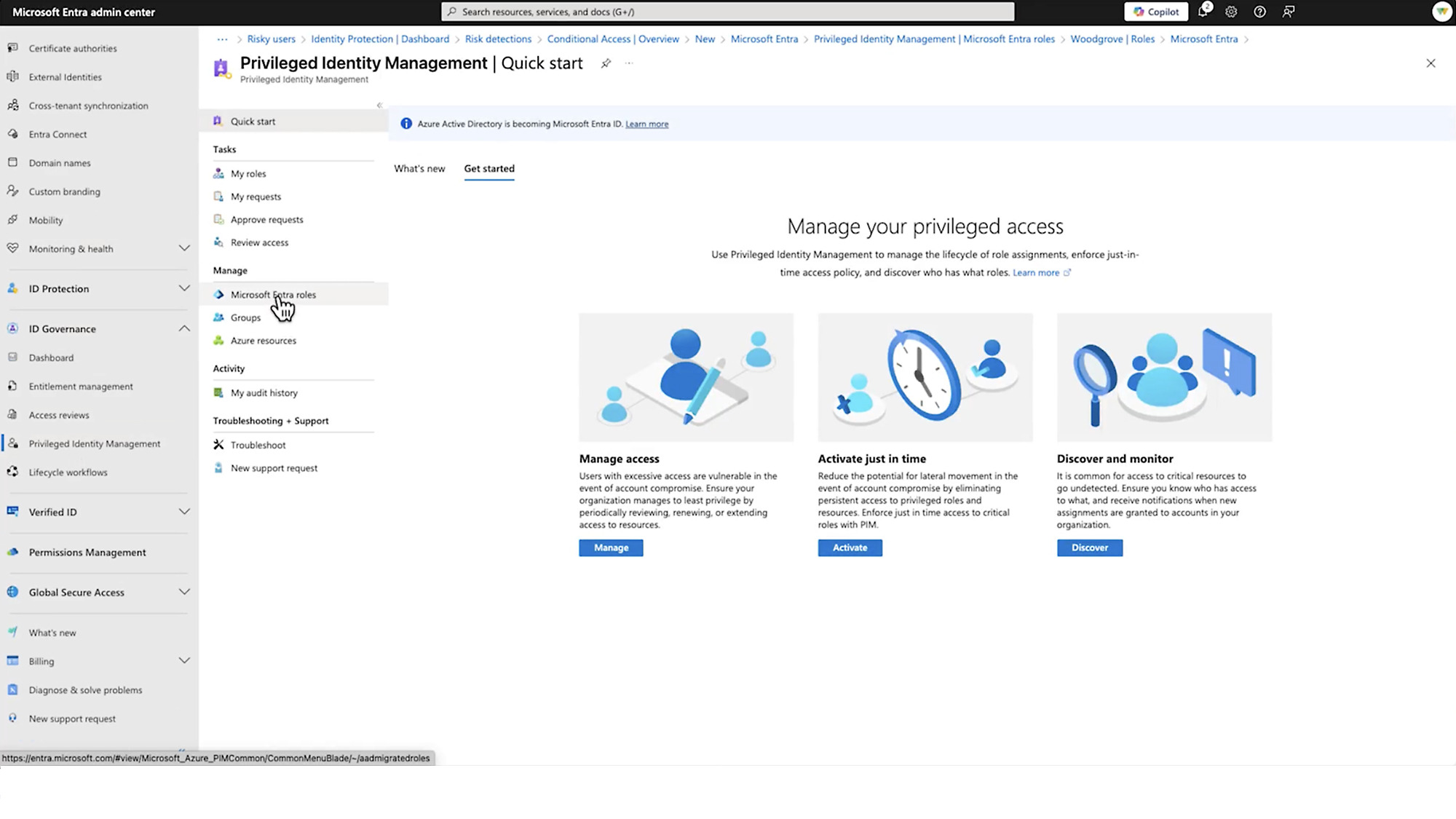This screenshot has height=819, width=1456.
Task: Expand the Global Secure Access section
Action: [x=184, y=592]
